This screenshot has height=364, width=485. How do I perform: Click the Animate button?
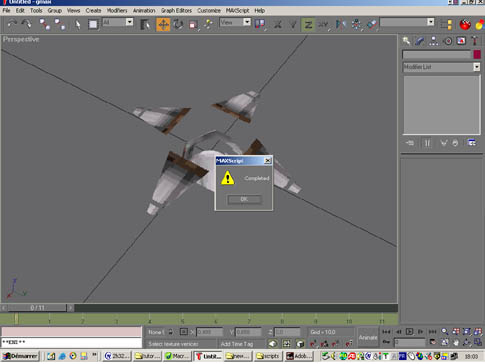click(368, 337)
